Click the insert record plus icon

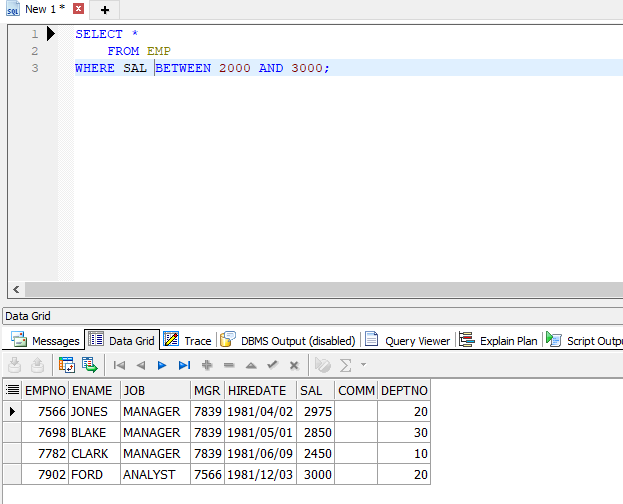coord(207,365)
